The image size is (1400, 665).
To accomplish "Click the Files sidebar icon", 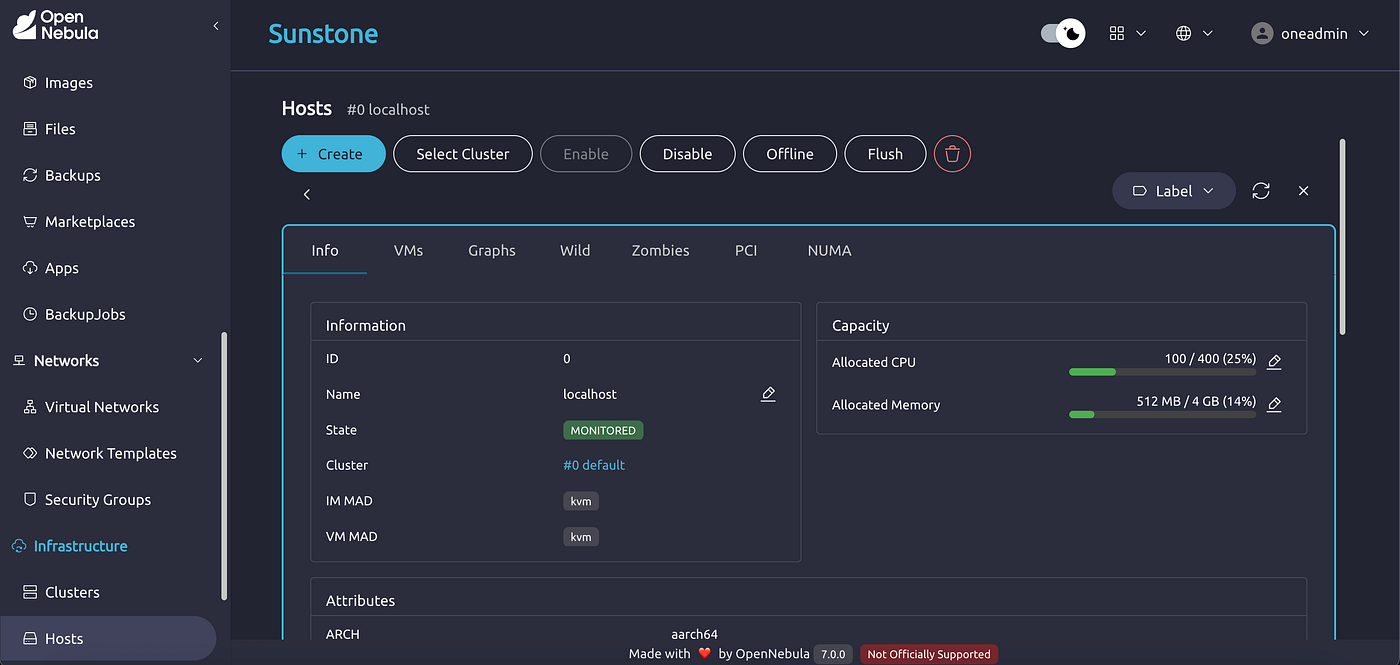I will (x=30, y=129).
